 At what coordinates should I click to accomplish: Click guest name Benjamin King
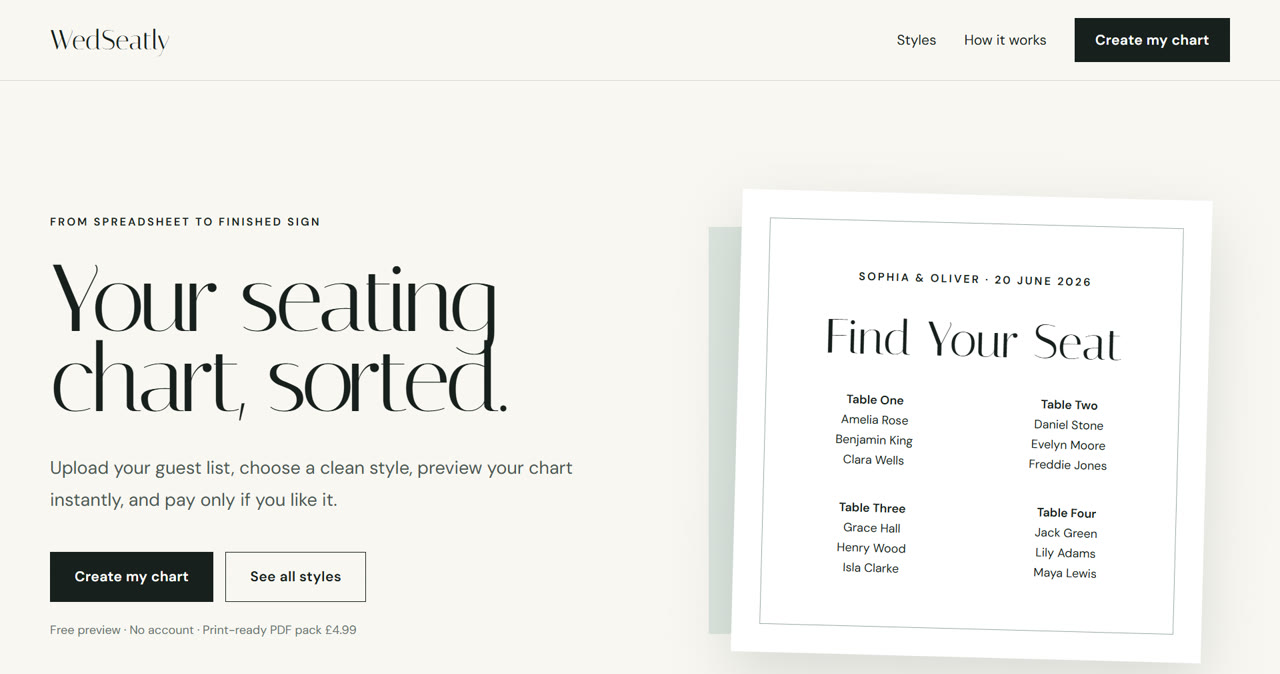pos(874,440)
